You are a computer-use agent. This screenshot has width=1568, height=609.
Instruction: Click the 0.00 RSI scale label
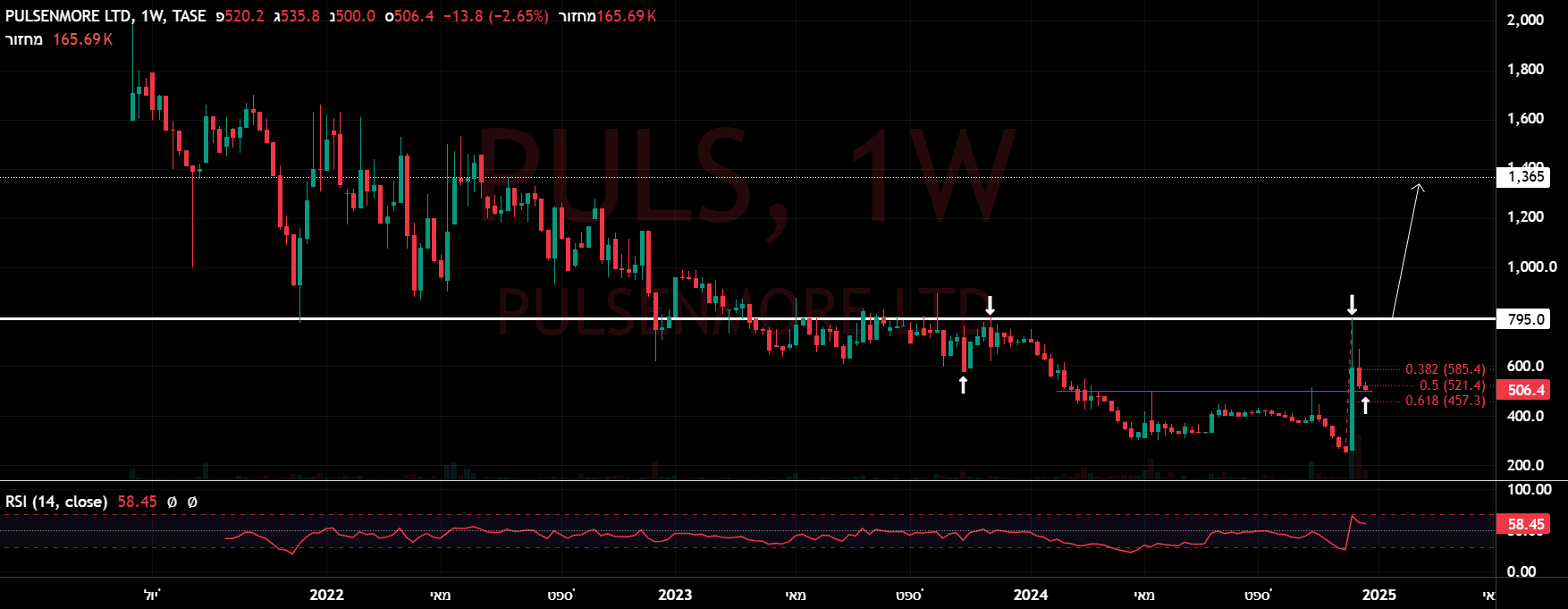[x=1522, y=571]
